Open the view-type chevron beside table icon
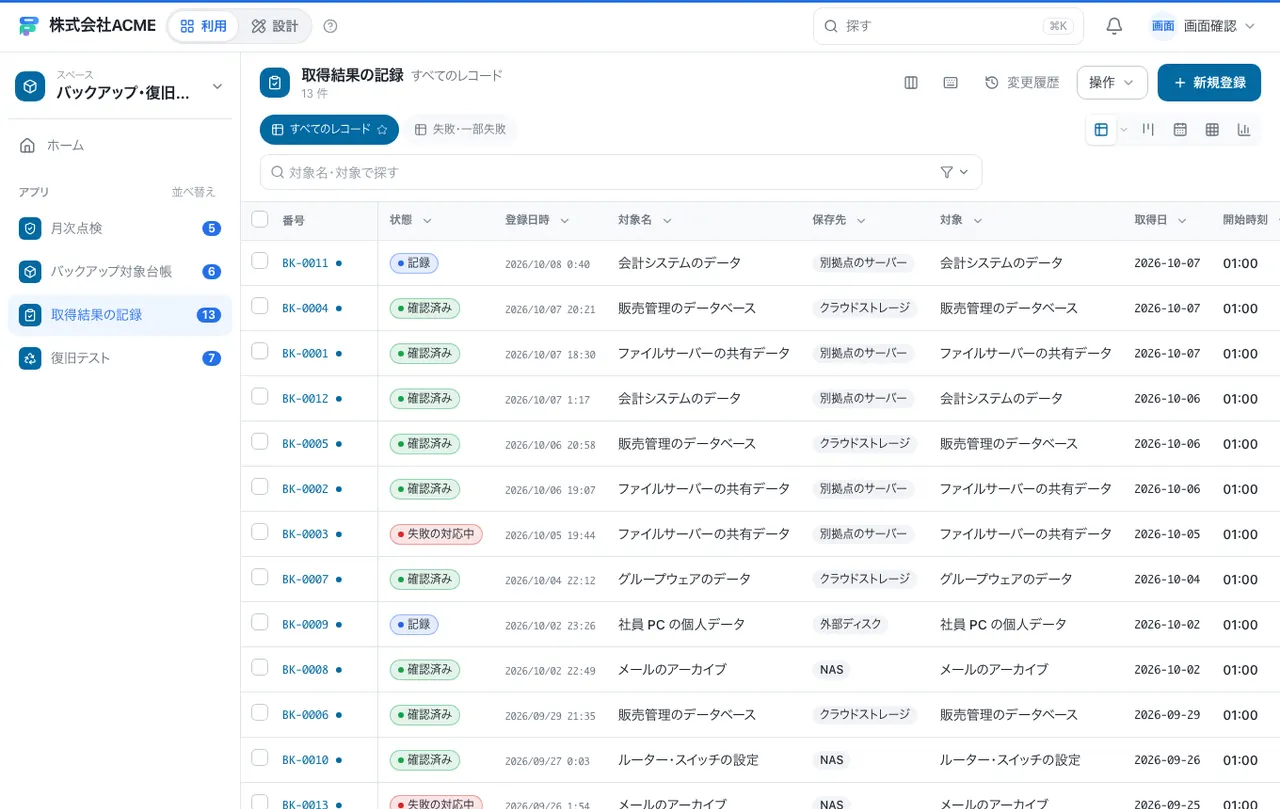Image resolution: width=1280 pixels, height=809 pixels. click(1124, 129)
